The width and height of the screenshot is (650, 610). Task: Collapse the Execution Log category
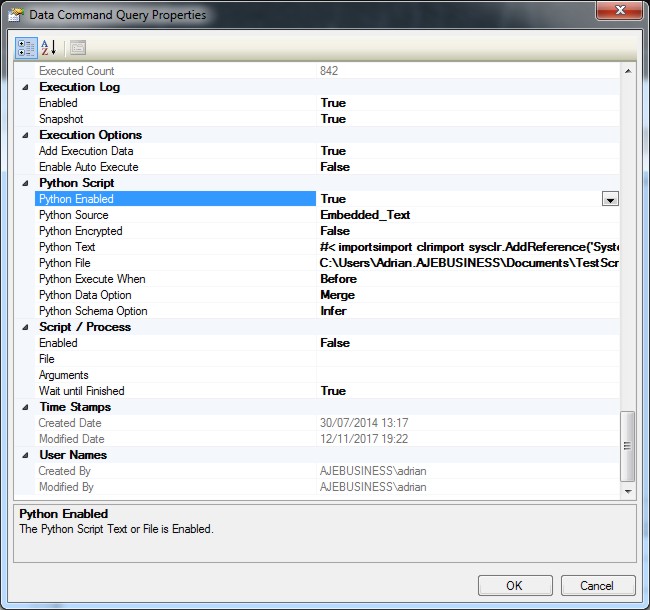[25, 87]
